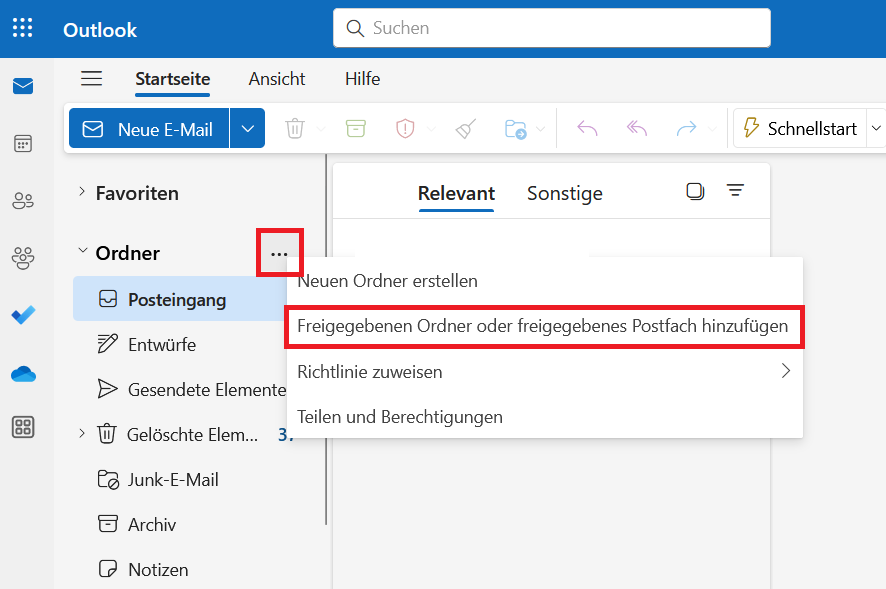The height and width of the screenshot is (589, 886).
Task: Click the Sweep broom icon
Action: pos(466,128)
